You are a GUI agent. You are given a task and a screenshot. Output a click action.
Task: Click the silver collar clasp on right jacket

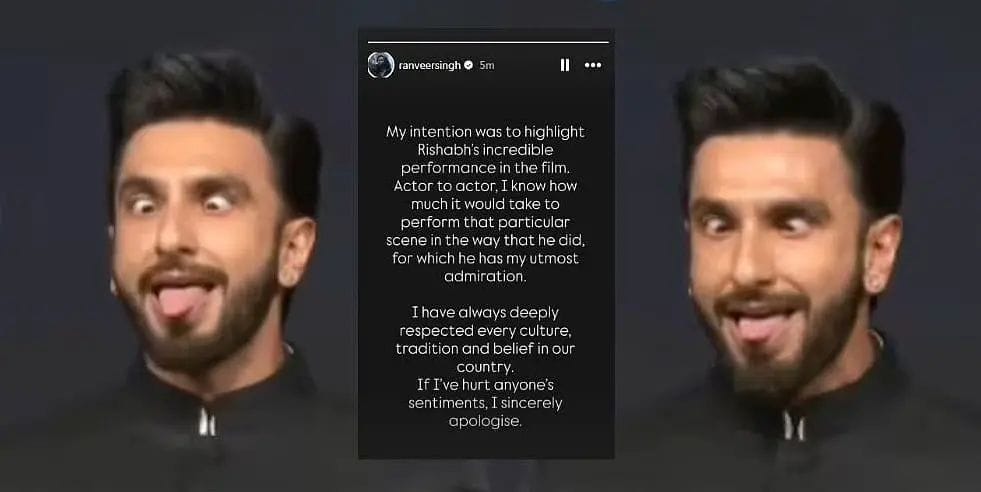[794, 426]
